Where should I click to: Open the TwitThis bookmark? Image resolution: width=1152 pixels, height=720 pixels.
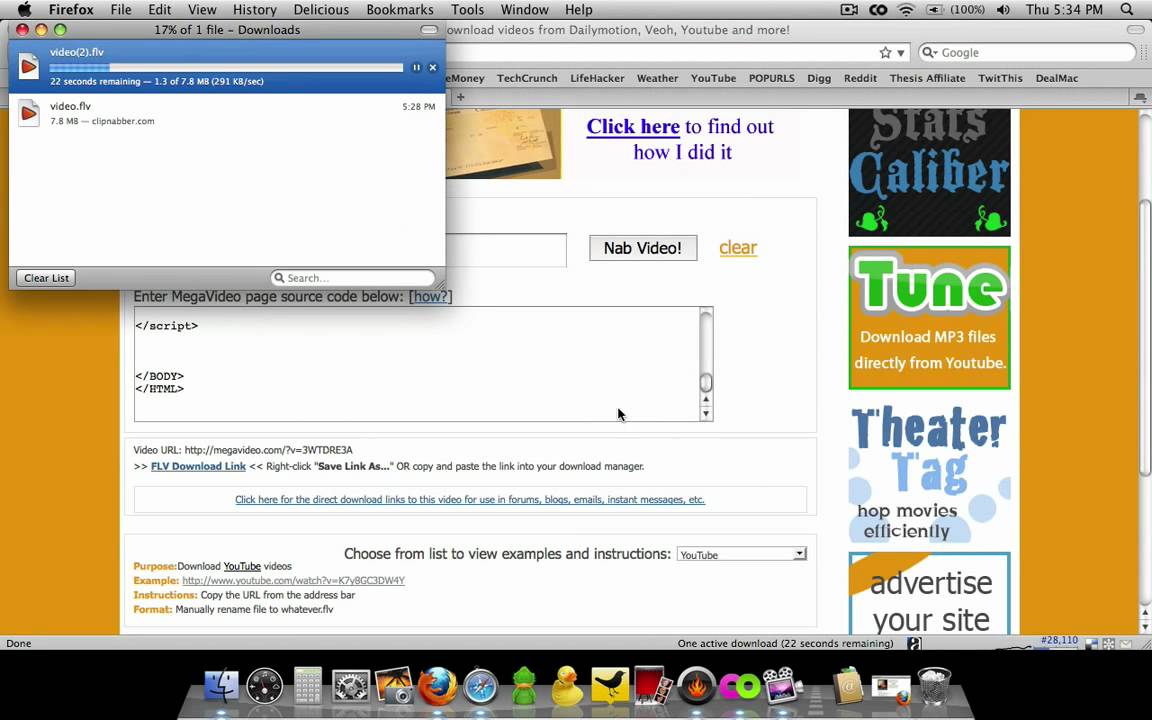click(x=1000, y=78)
